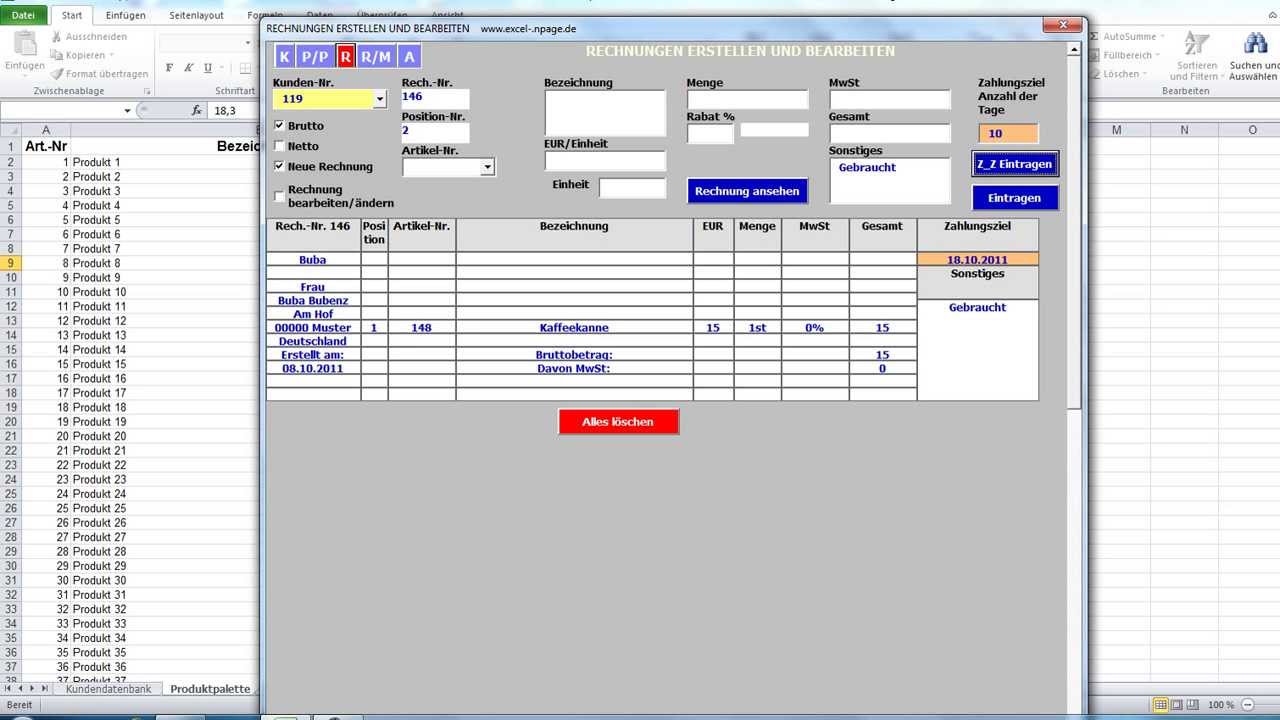The height and width of the screenshot is (720, 1280).
Task: Toggle underline U in Excel ribbon
Action: 208,68
